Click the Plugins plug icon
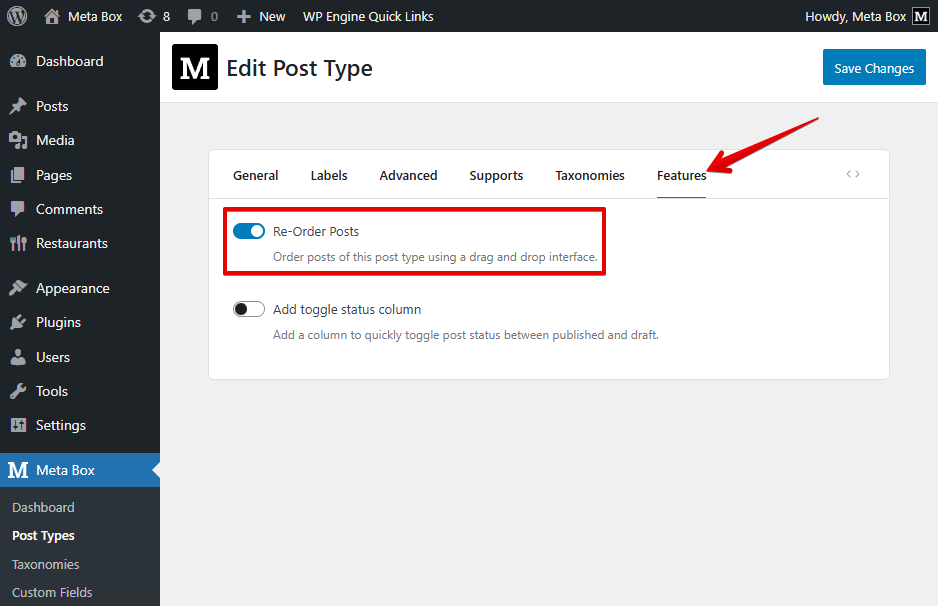 tap(17, 322)
